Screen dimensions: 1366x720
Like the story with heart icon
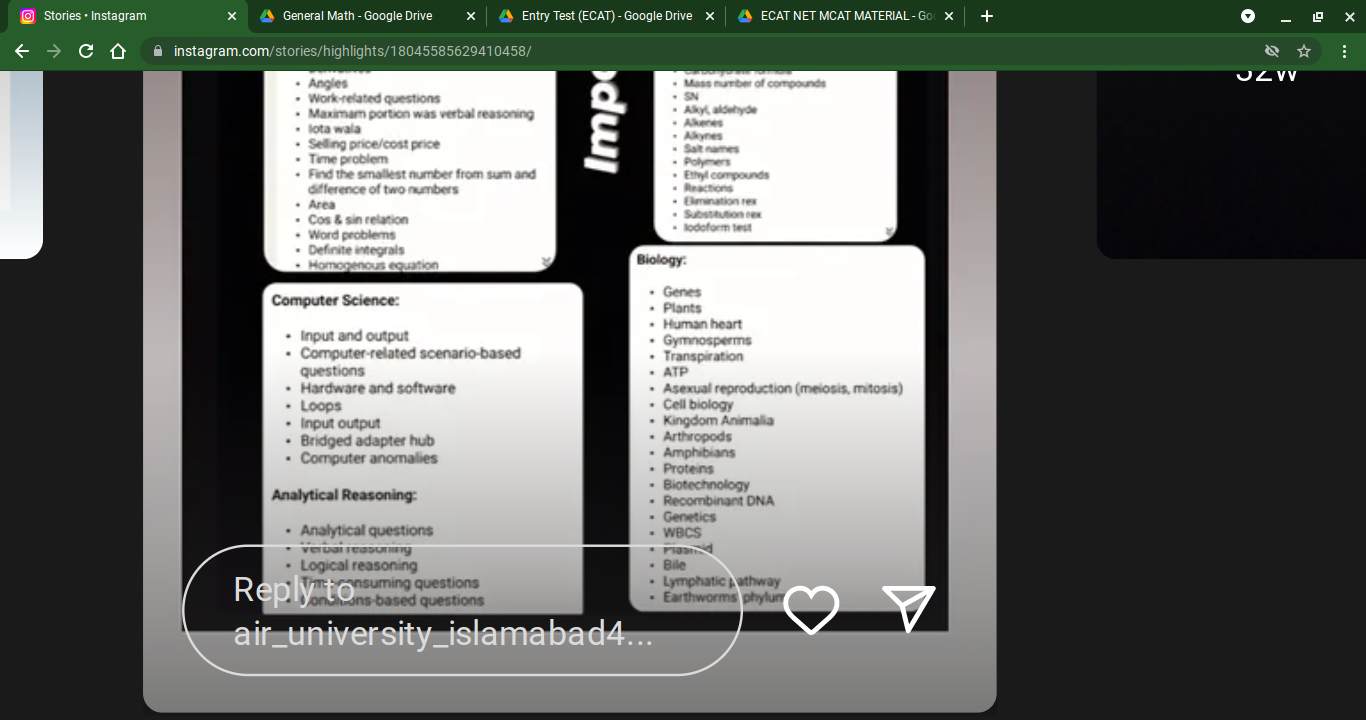point(810,609)
